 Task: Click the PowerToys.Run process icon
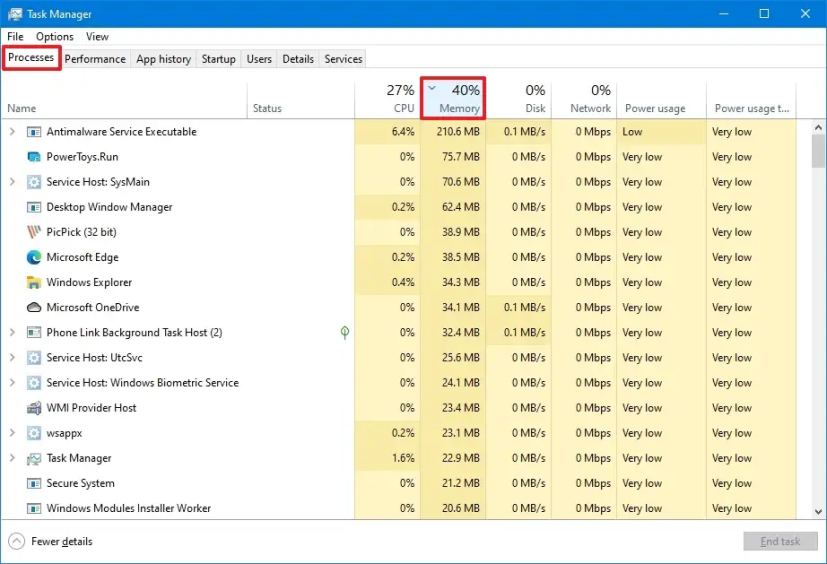[x=34, y=157]
